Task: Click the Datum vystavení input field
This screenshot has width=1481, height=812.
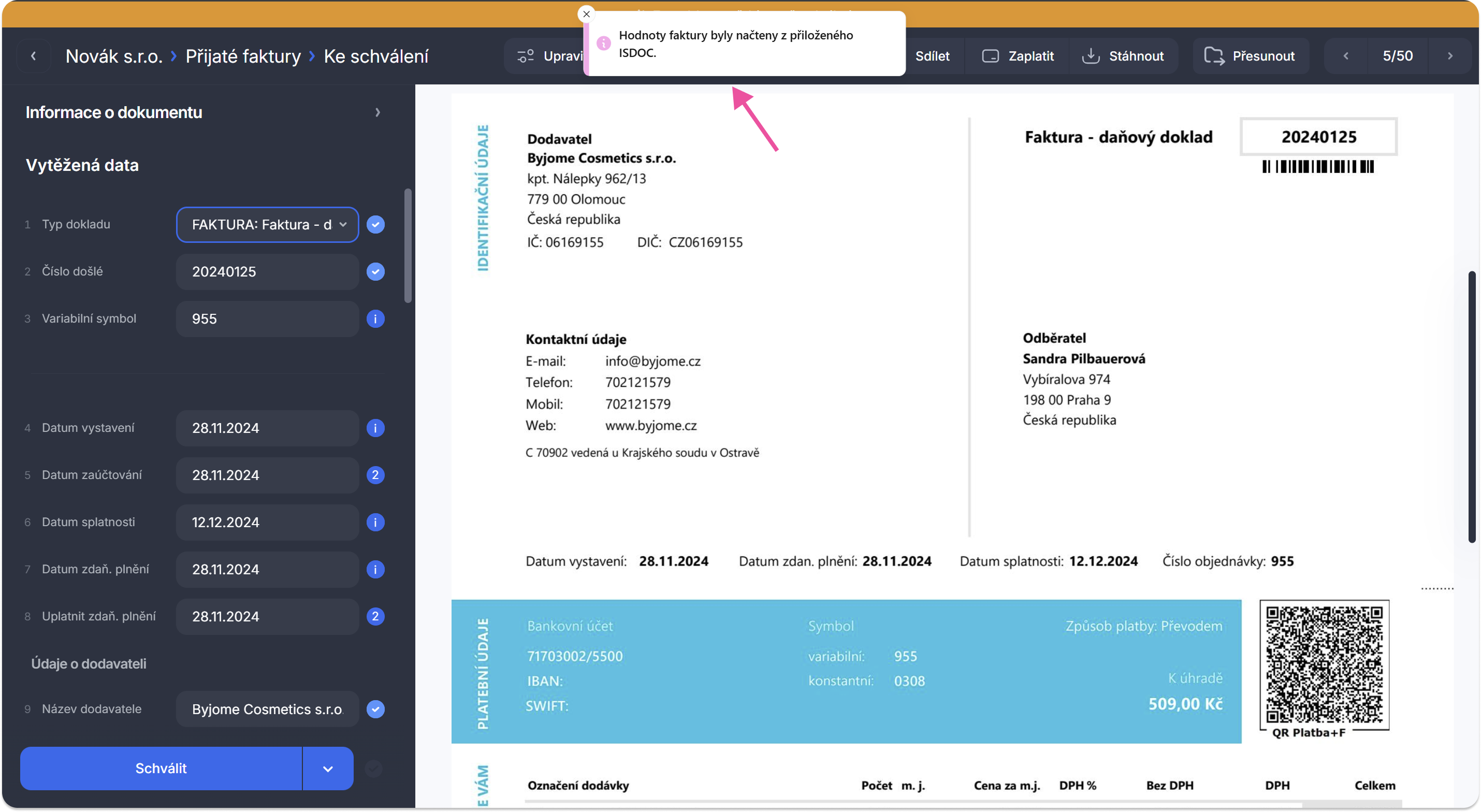Action: [x=267, y=428]
